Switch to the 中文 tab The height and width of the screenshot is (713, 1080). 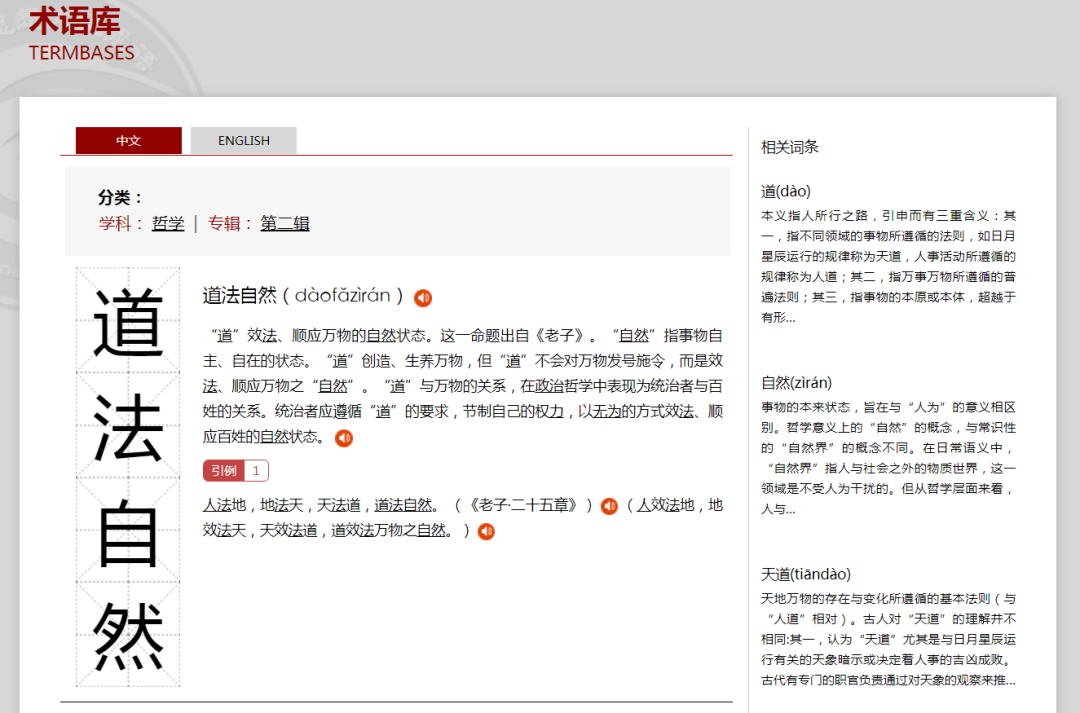click(129, 141)
